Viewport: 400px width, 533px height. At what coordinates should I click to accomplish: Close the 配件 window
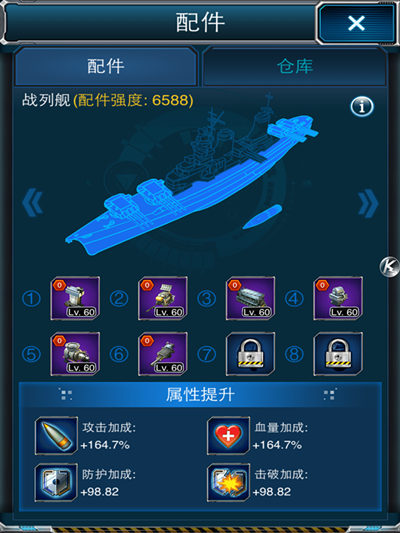tap(356, 23)
